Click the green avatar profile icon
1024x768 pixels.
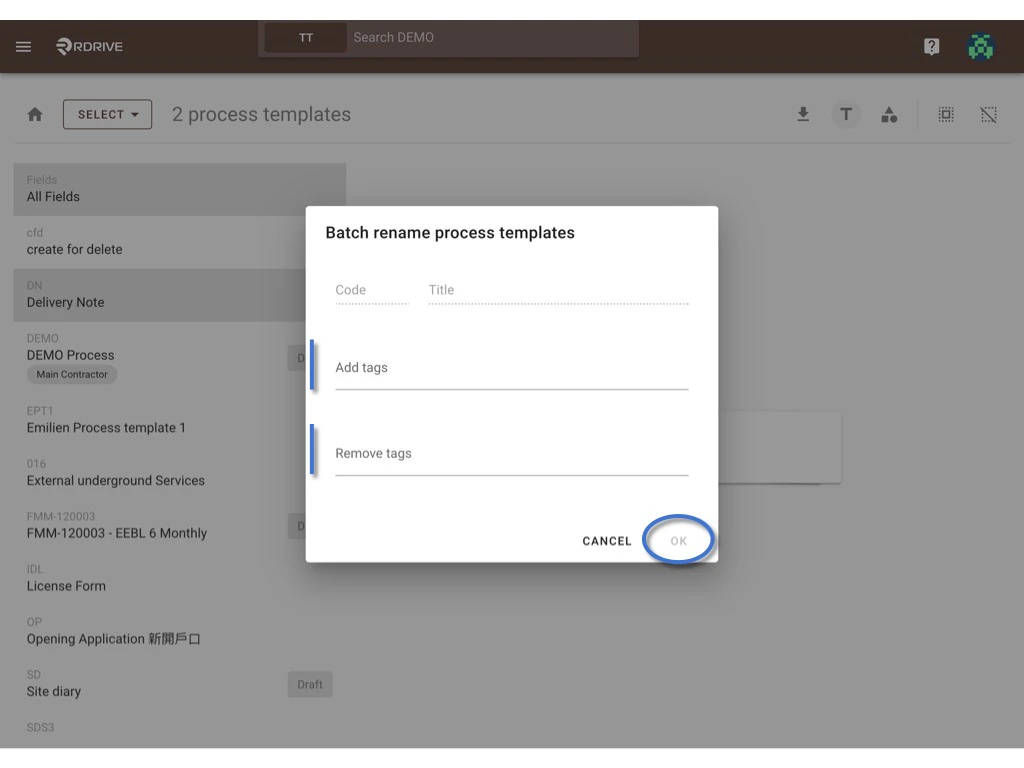(x=980, y=46)
